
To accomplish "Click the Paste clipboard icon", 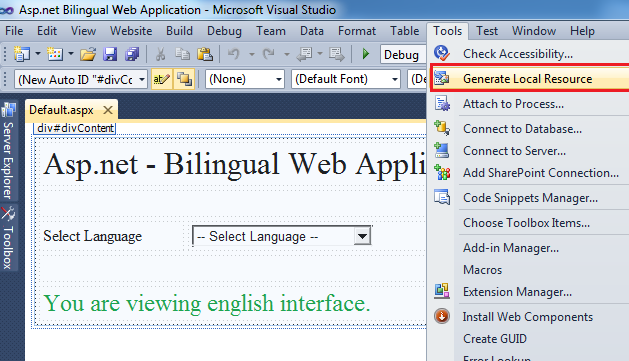I will tap(205, 54).
